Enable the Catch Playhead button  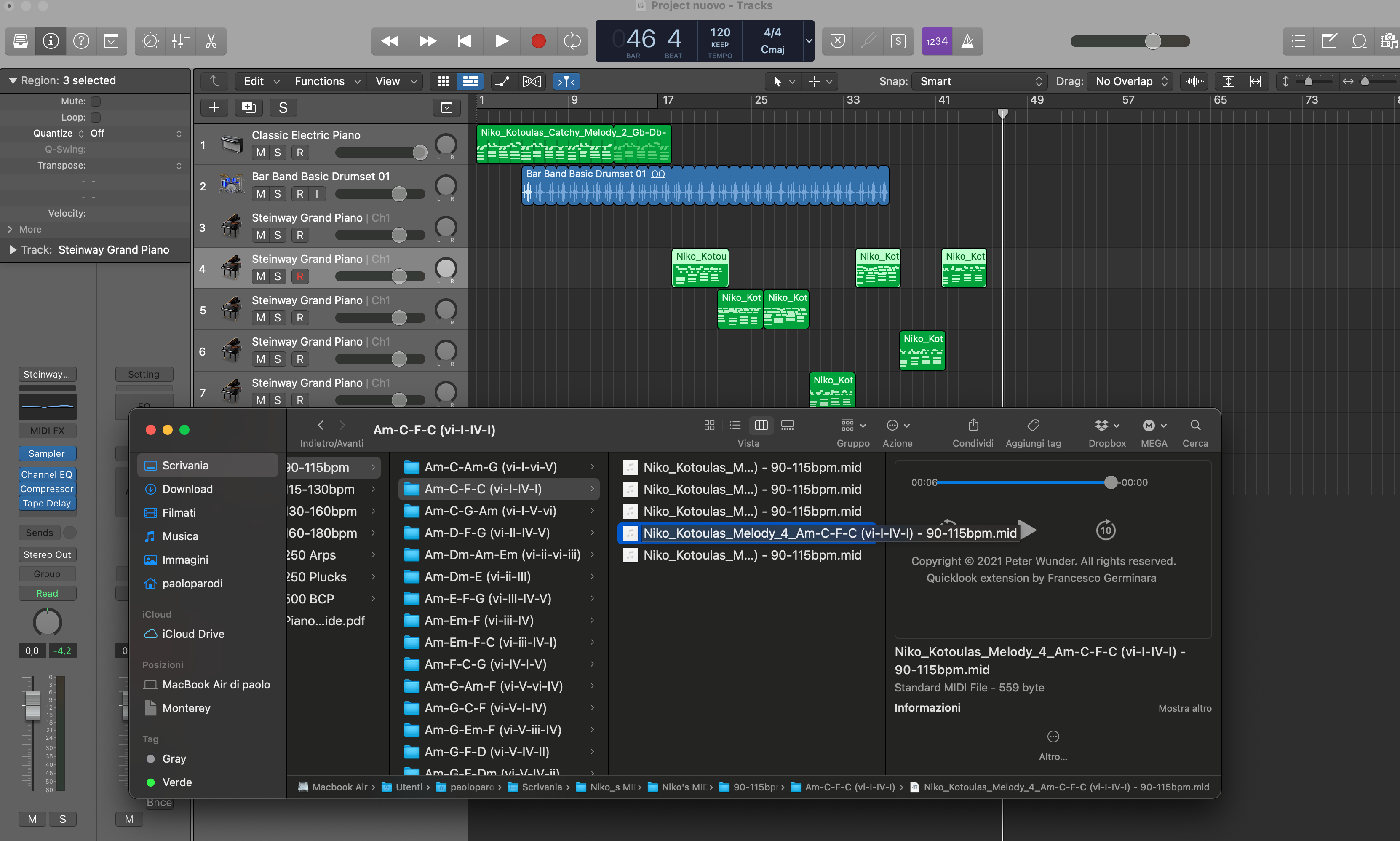click(x=566, y=82)
